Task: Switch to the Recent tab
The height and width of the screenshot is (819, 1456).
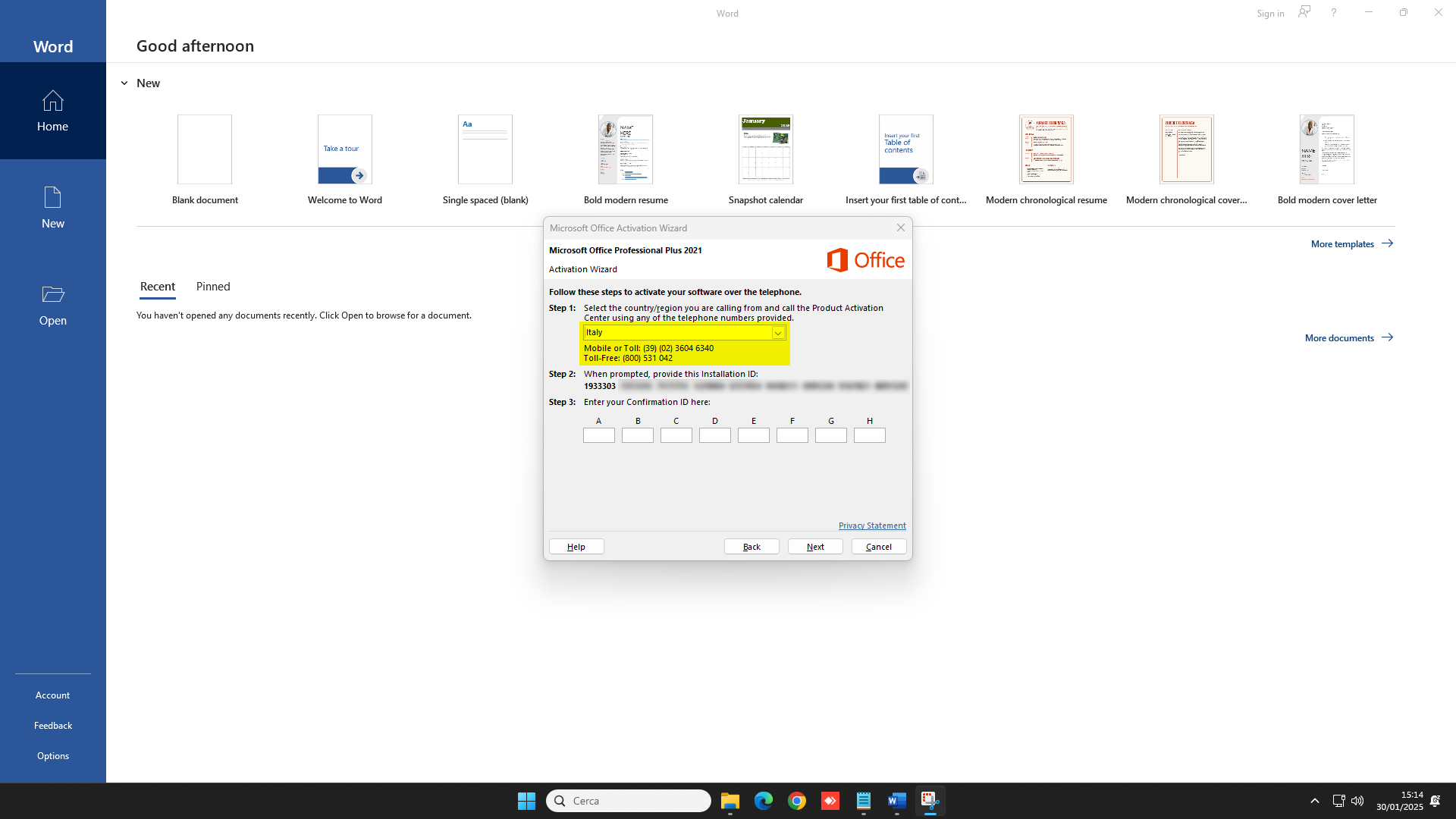Action: 158,287
